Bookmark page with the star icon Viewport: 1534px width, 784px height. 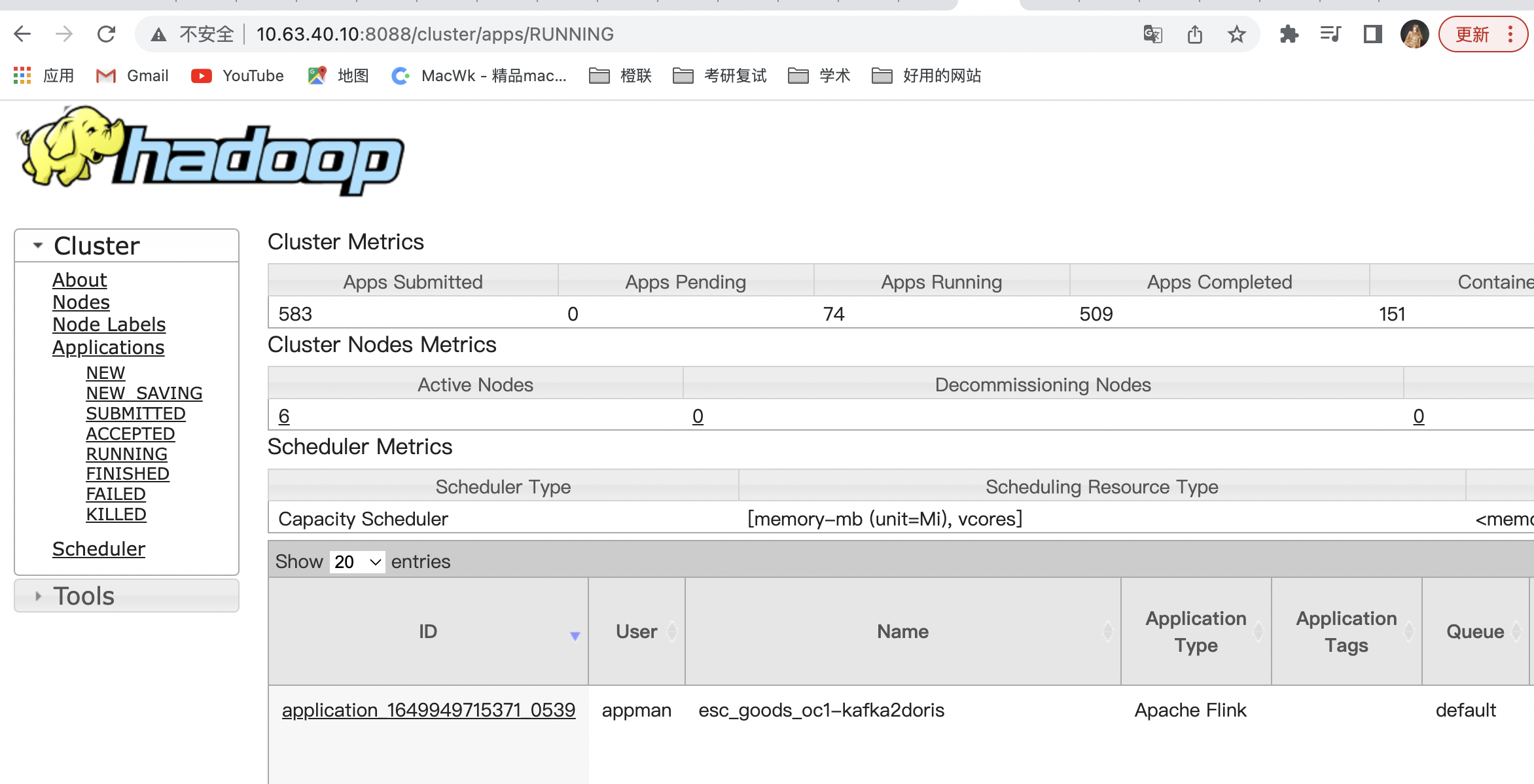coord(1236,34)
